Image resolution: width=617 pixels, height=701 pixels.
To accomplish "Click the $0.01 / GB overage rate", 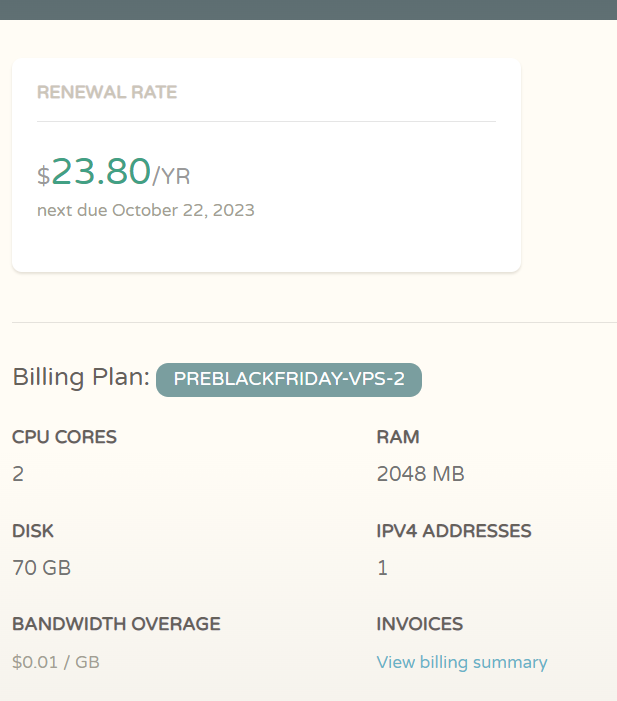I will [x=56, y=662].
